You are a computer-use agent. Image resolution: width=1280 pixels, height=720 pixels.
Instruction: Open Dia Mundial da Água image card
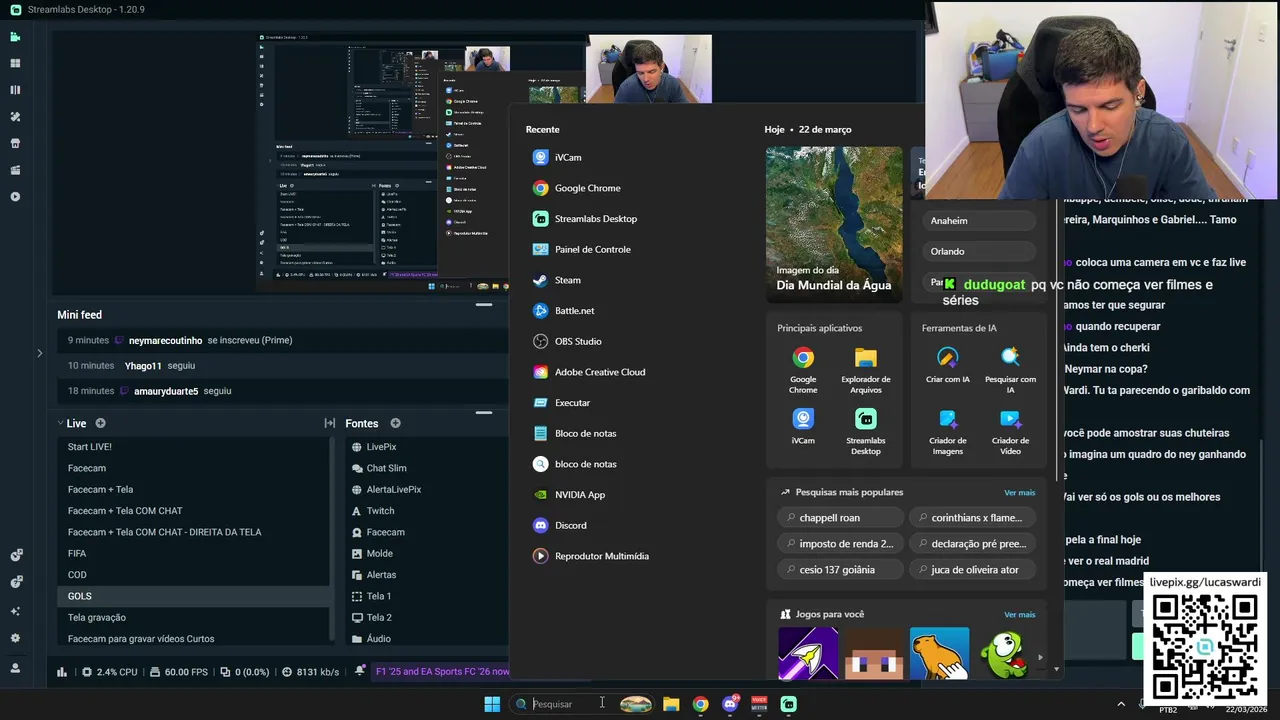coord(834,224)
